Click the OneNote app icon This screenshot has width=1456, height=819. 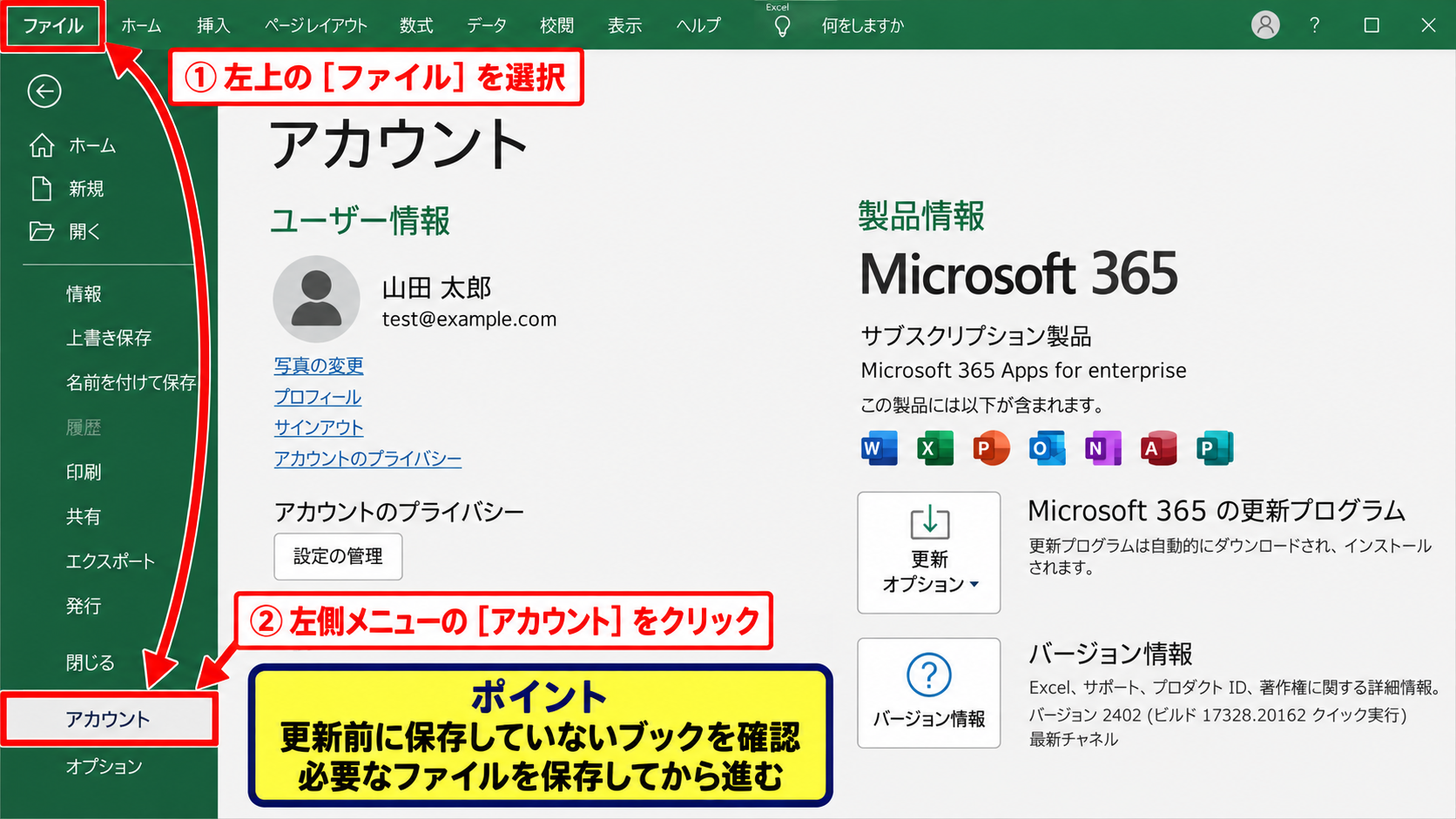pyautogui.click(x=1102, y=448)
